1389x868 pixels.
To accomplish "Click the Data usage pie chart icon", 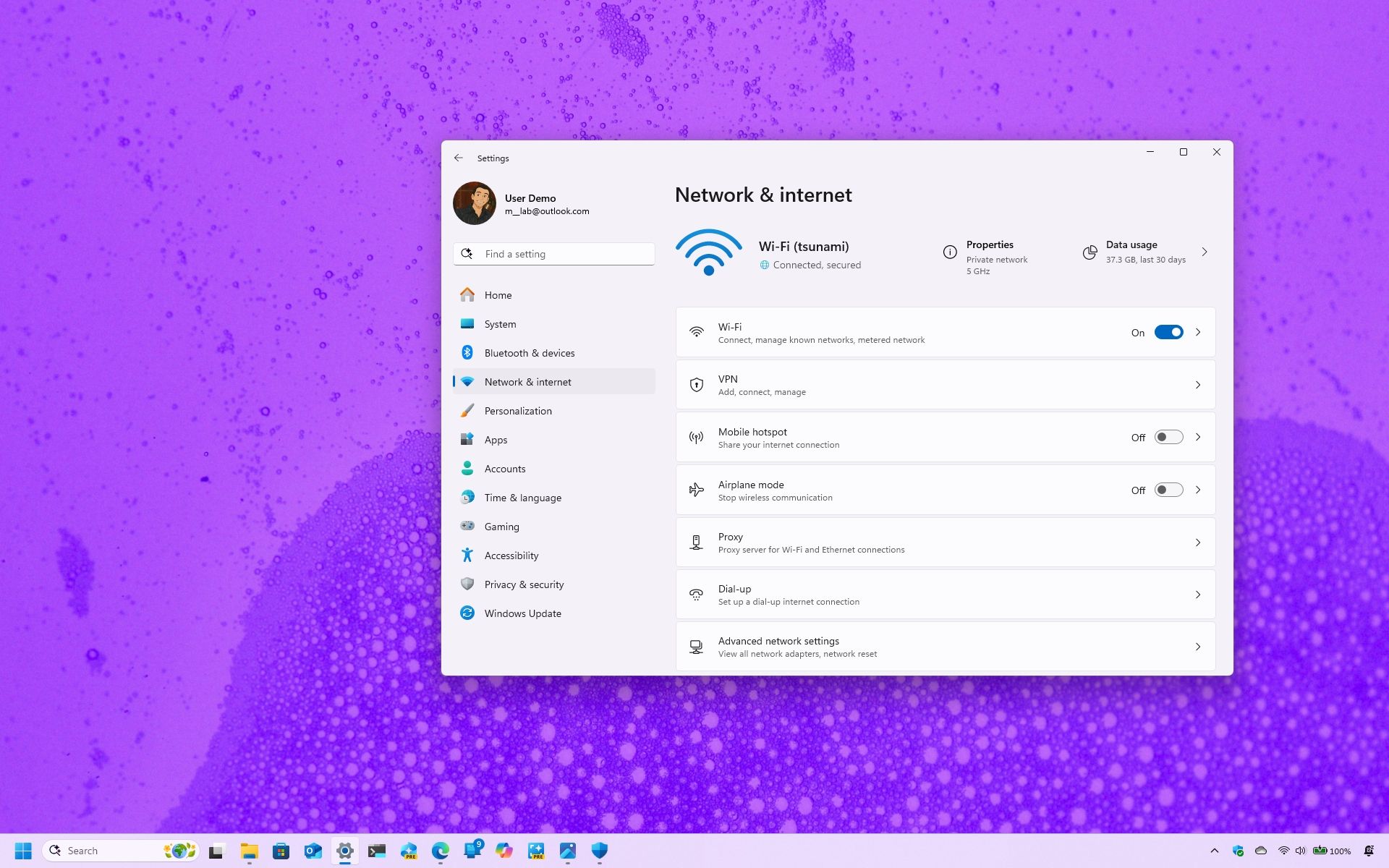I will click(x=1090, y=252).
